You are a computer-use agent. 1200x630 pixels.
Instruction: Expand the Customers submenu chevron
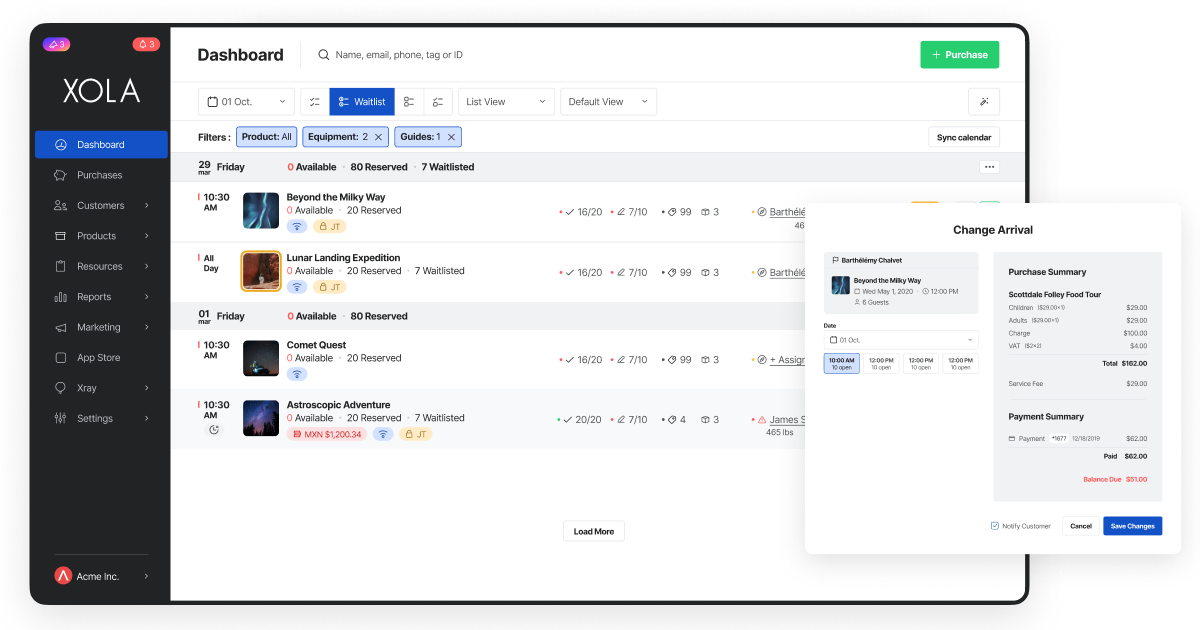coord(147,206)
